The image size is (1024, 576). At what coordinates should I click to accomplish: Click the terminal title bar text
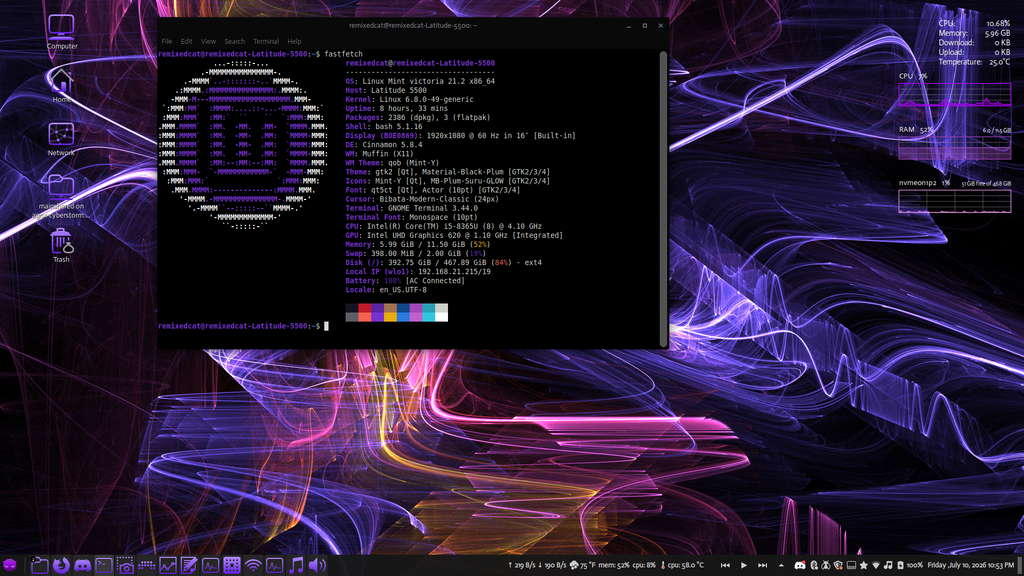[x=413, y=25]
